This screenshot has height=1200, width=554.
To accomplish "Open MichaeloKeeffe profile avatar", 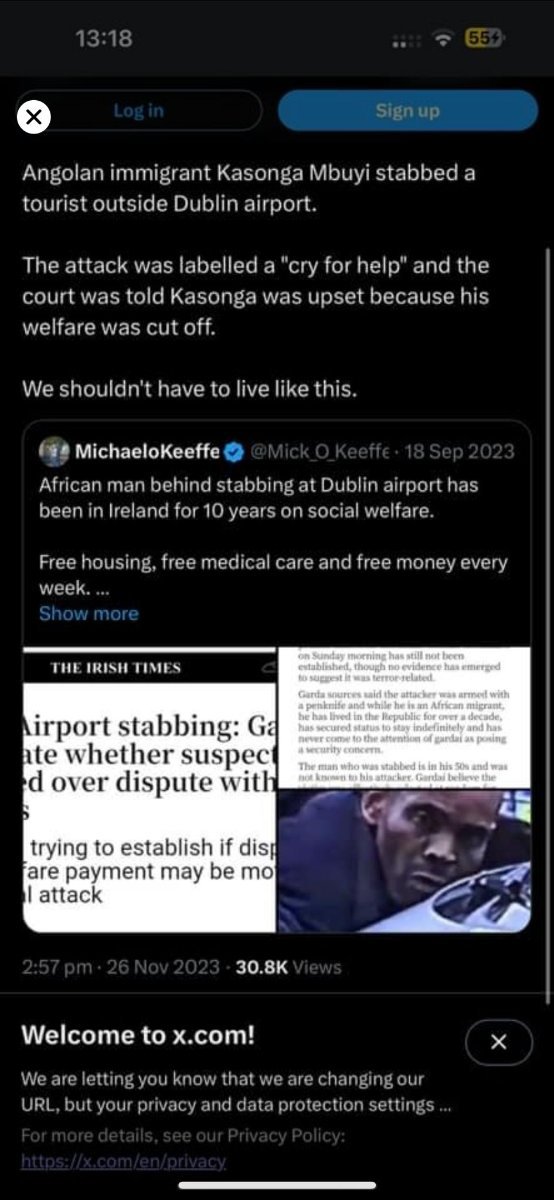I will click(54, 452).
